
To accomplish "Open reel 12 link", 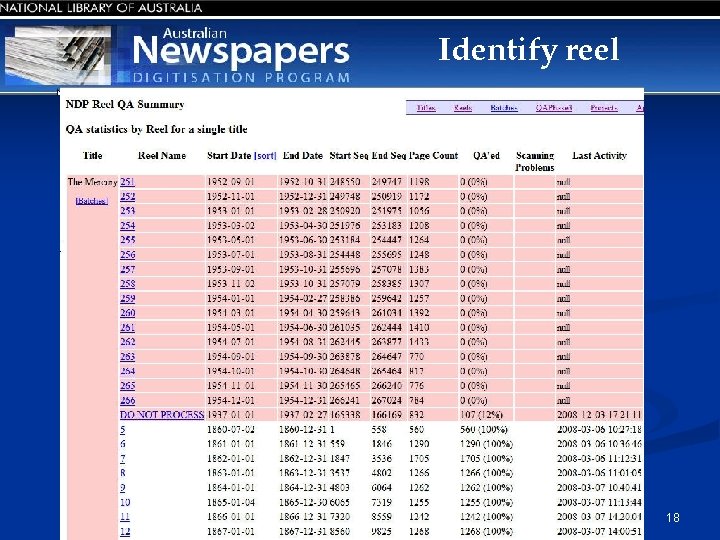I will pyautogui.click(x=125, y=531).
